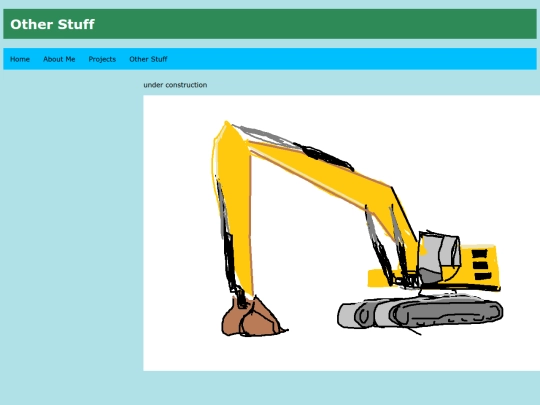Go to the About Me page

pos(59,59)
